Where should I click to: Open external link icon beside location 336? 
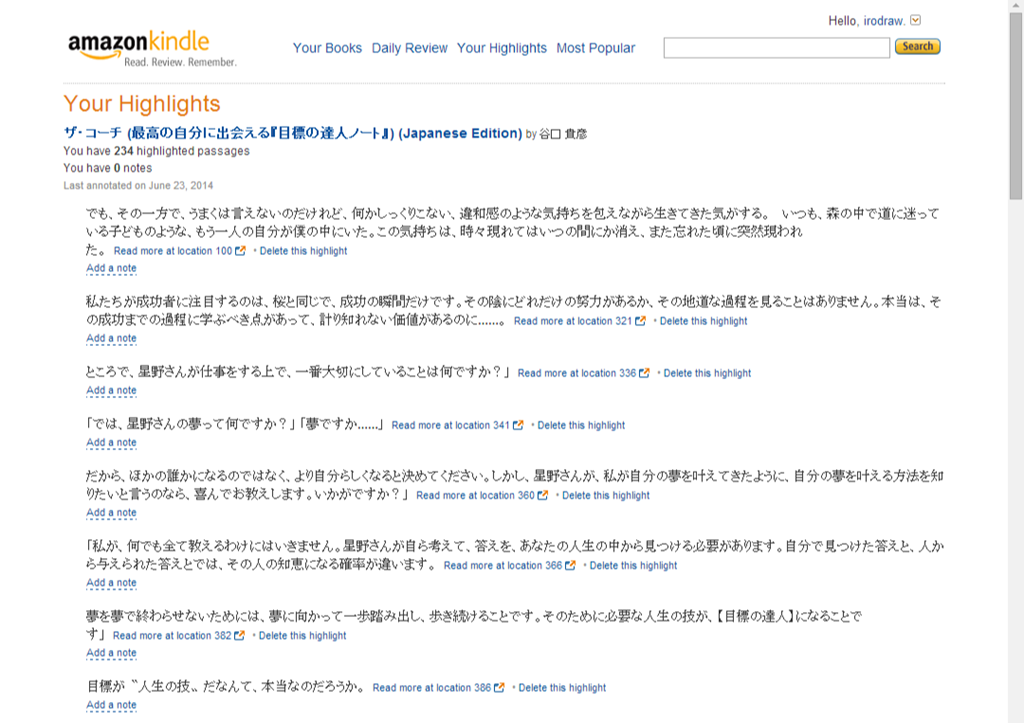645,373
